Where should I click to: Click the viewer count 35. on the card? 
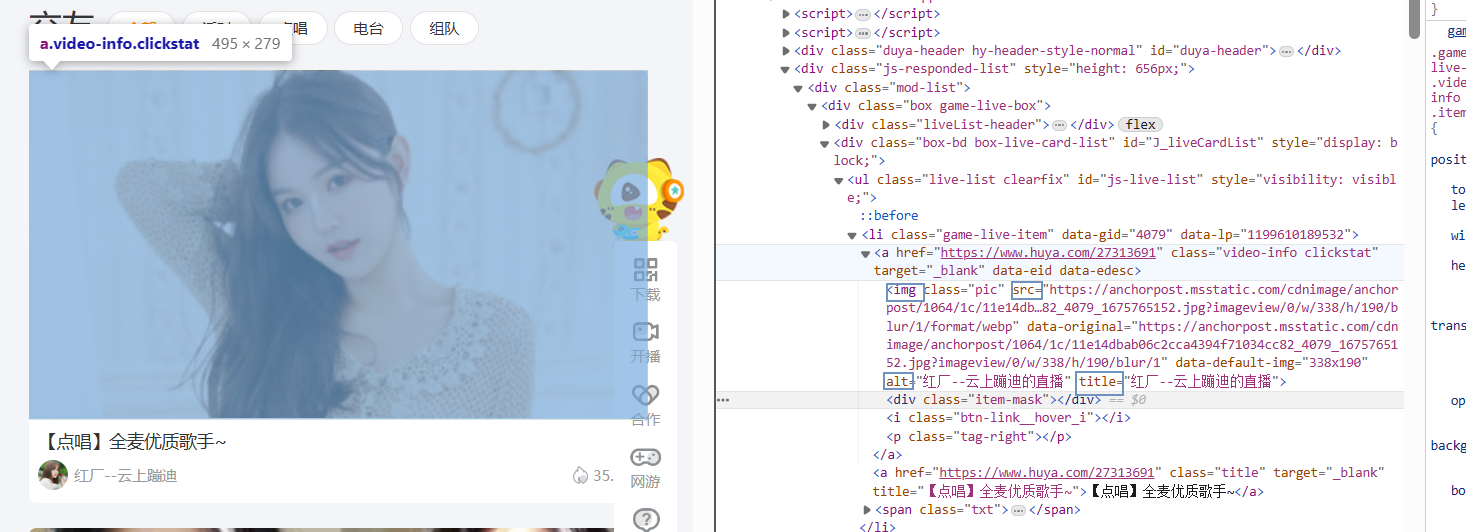coord(603,476)
